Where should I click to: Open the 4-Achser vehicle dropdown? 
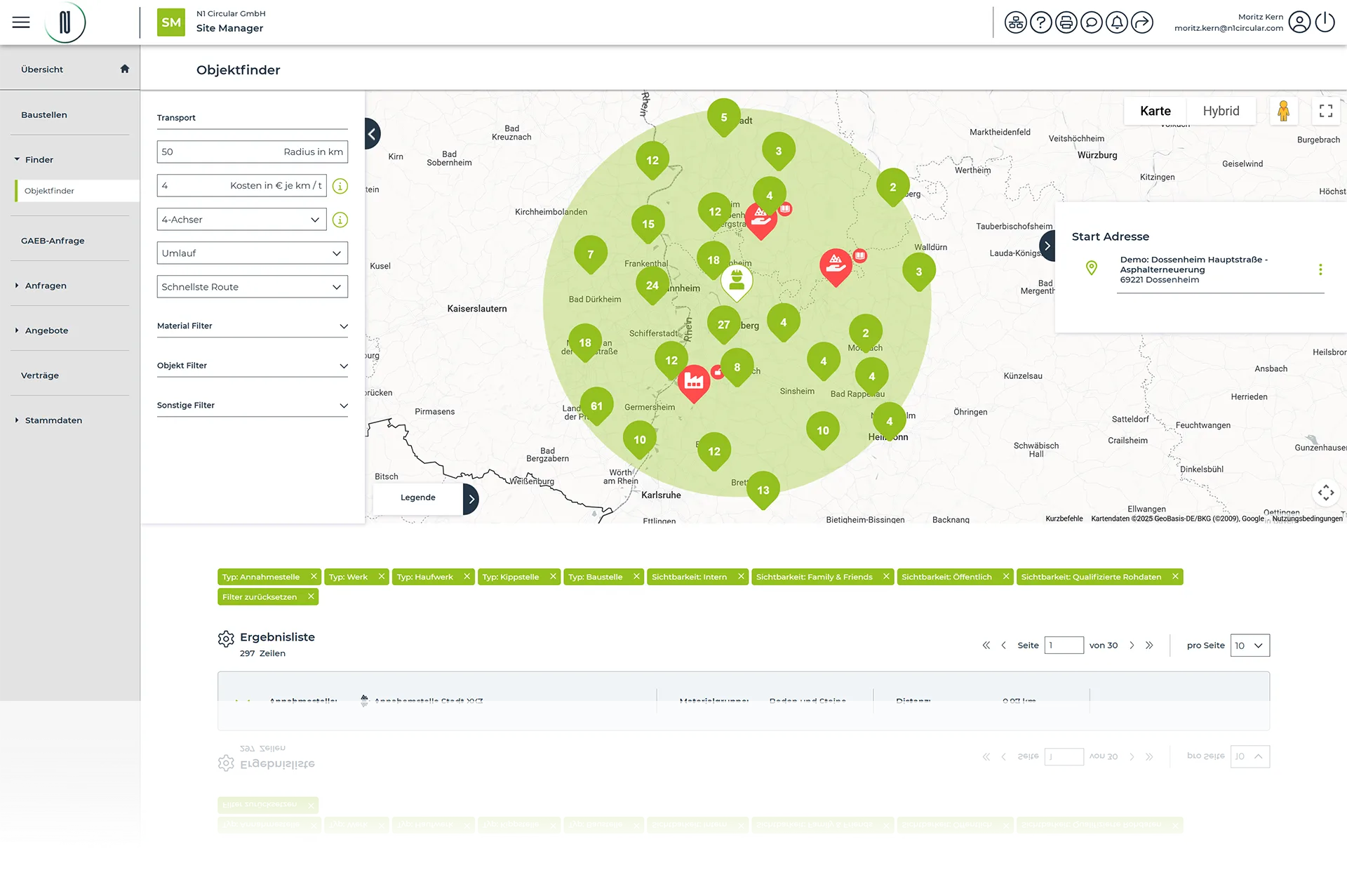pyautogui.click(x=242, y=220)
